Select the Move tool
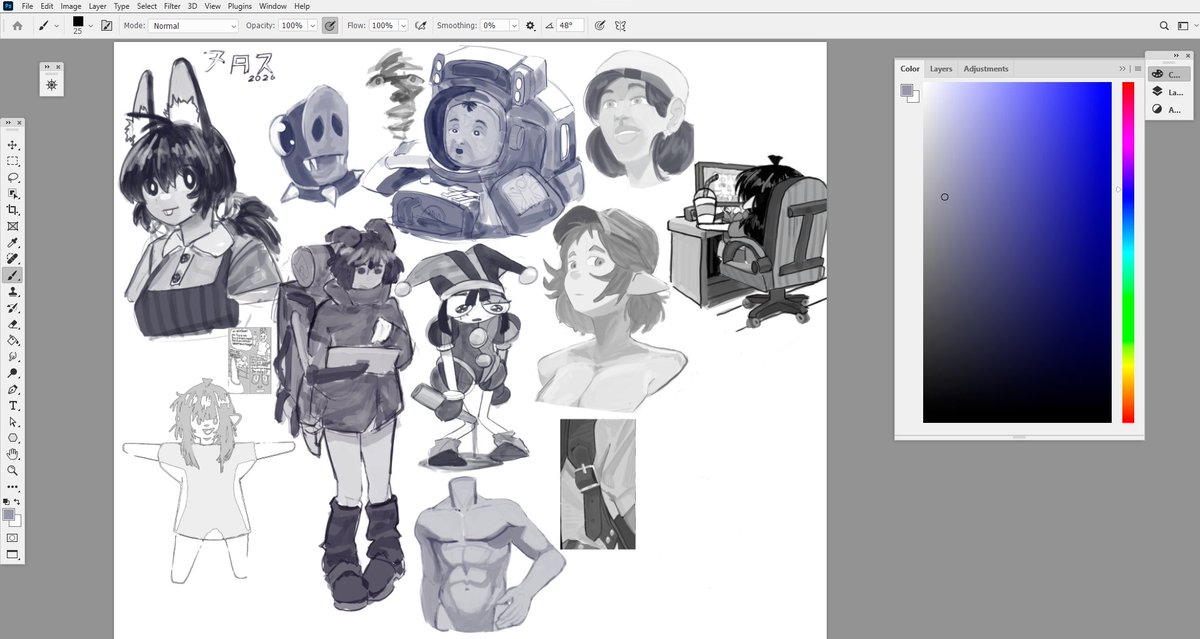The image size is (1200, 639). click(13, 145)
